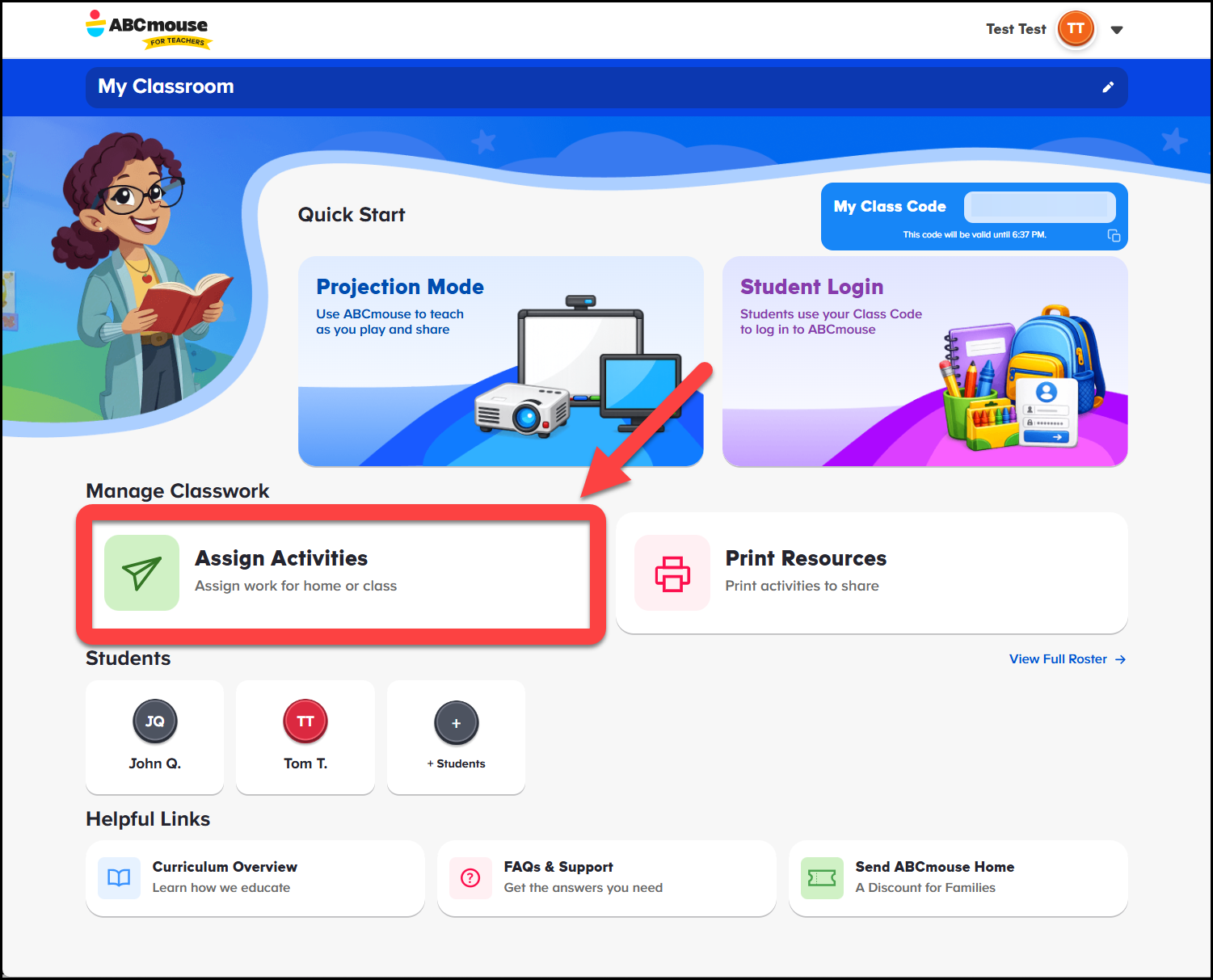Open the TT user avatar
The height and width of the screenshot is (980, 1213).
(1076, 29)
